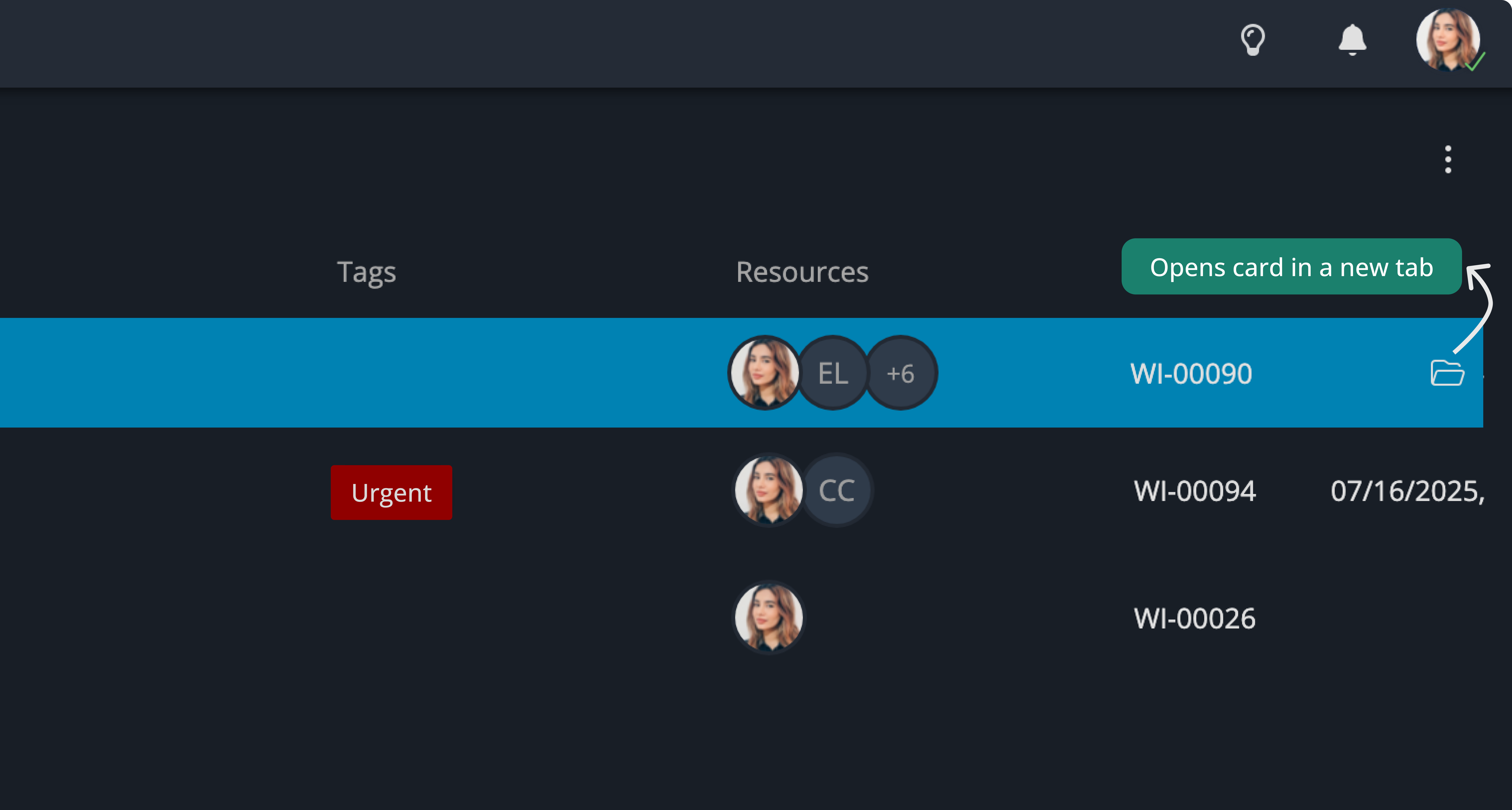
Task: Click the photo avatar in WI-00090 row
Action: (764, 373)
